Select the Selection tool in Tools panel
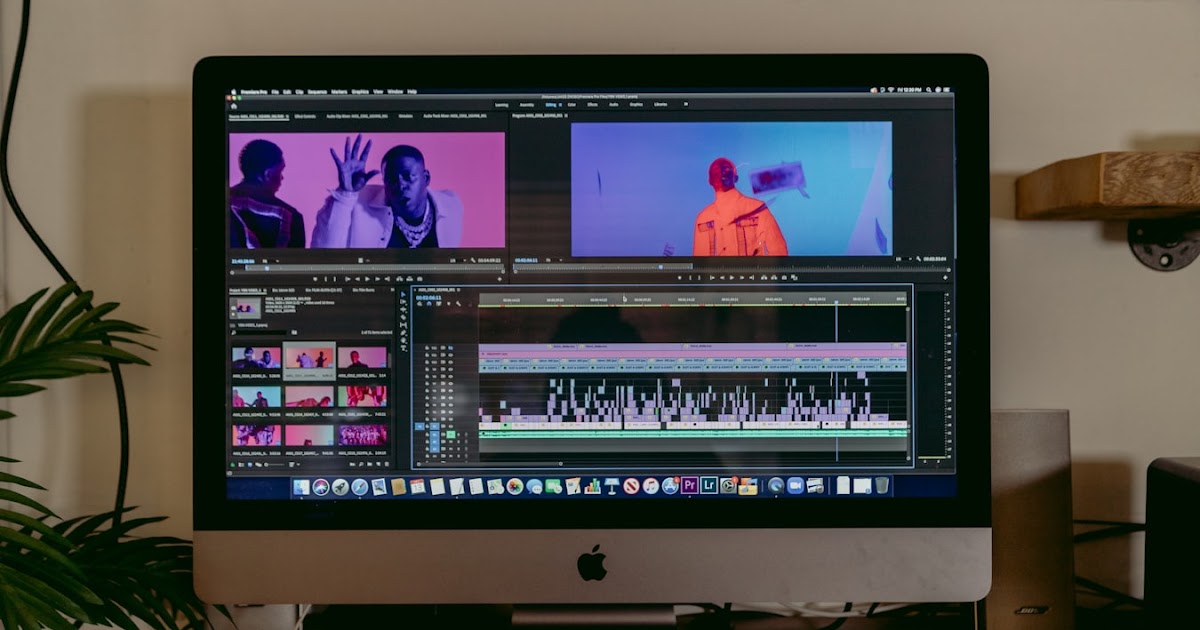 click(403, 294)
